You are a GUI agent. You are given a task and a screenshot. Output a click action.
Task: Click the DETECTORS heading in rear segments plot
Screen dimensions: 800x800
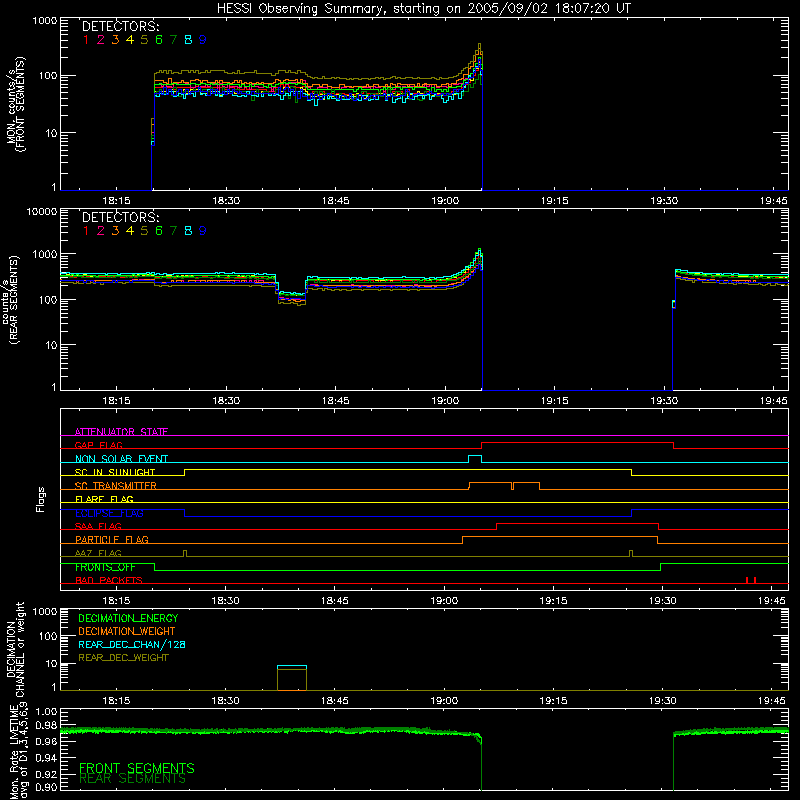[x=121, y=217]
